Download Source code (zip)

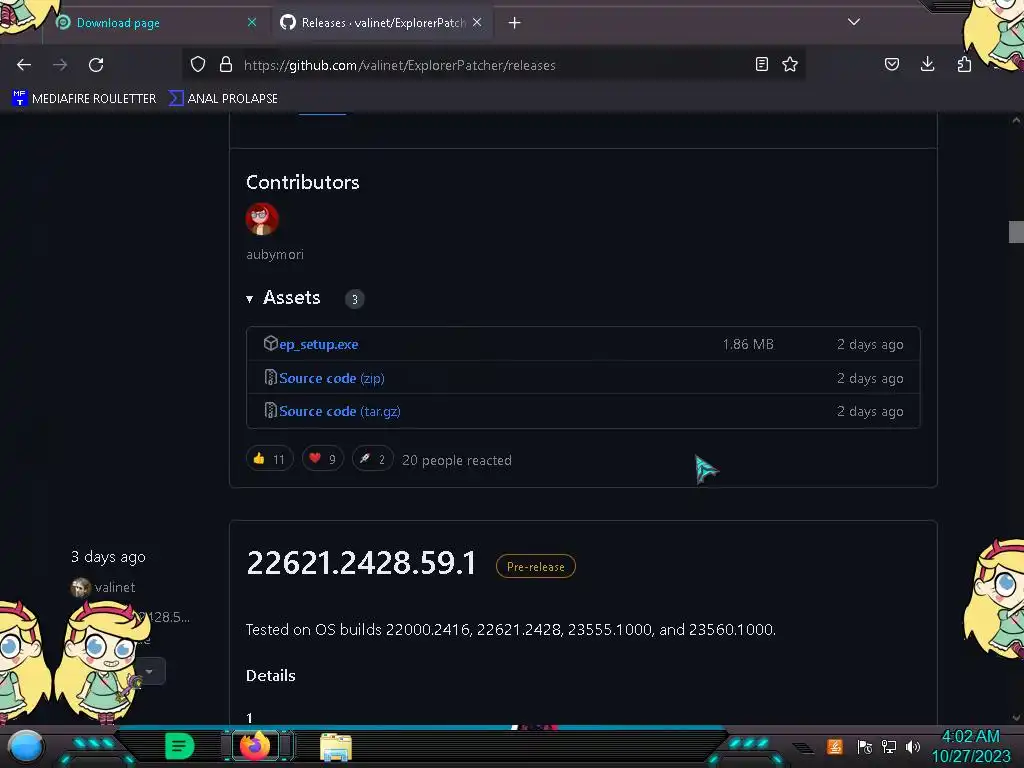click(x=332, y=378)
